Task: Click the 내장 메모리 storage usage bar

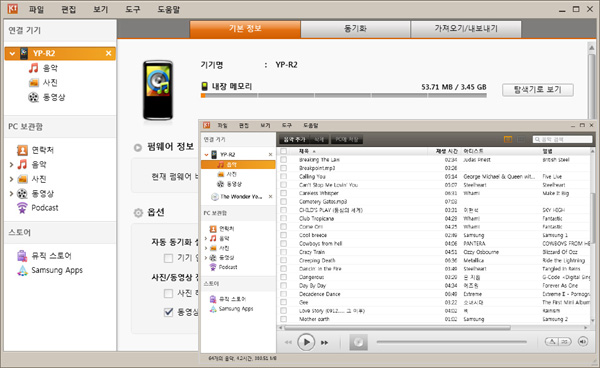Action: 344,96
